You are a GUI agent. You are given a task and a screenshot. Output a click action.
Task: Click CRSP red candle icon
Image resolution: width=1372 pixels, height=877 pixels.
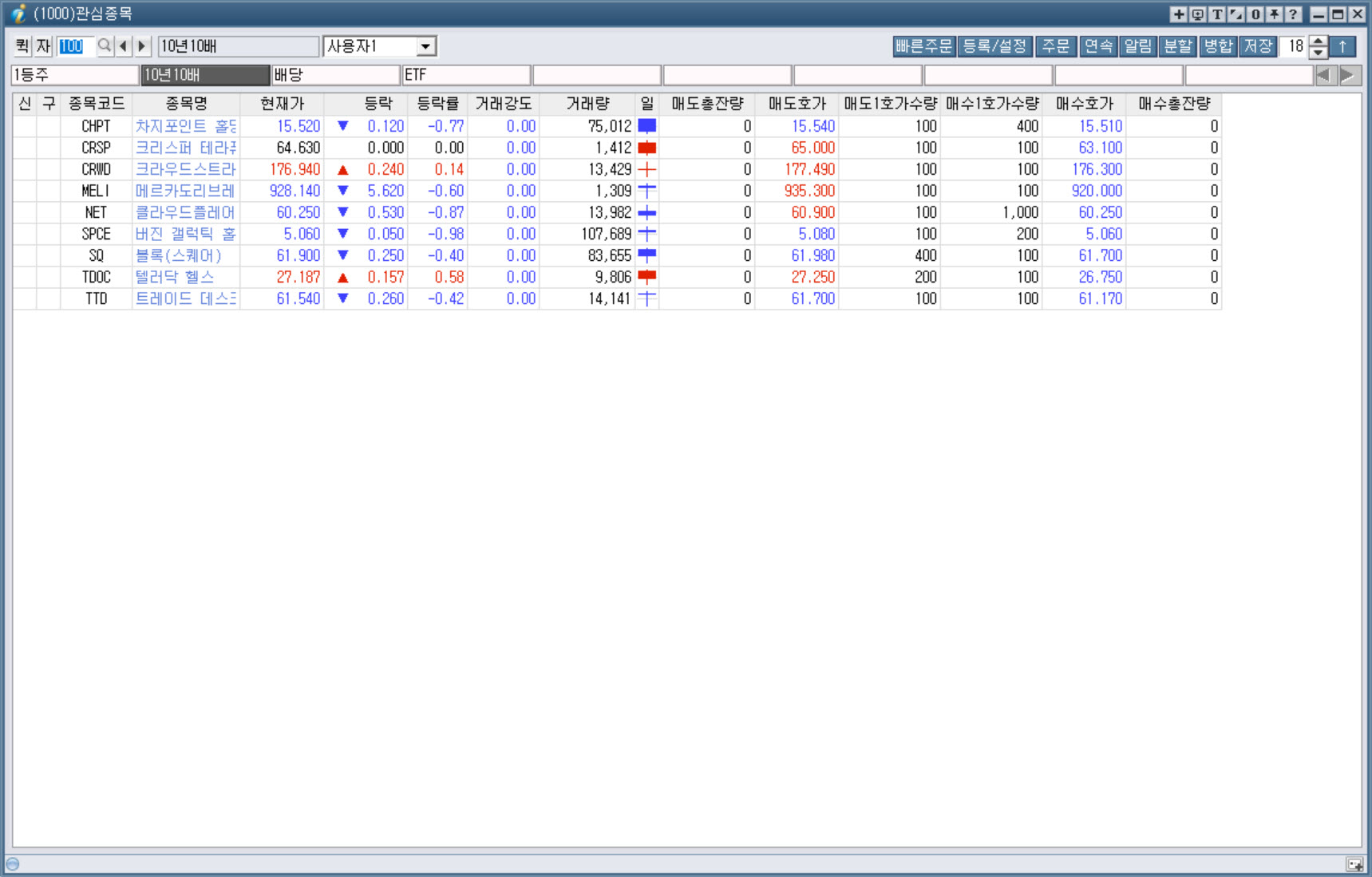[x=647, y=148]
